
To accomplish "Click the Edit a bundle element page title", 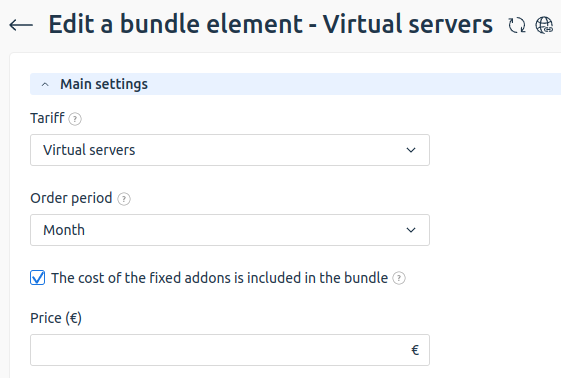I will click(x=270, y=24).
